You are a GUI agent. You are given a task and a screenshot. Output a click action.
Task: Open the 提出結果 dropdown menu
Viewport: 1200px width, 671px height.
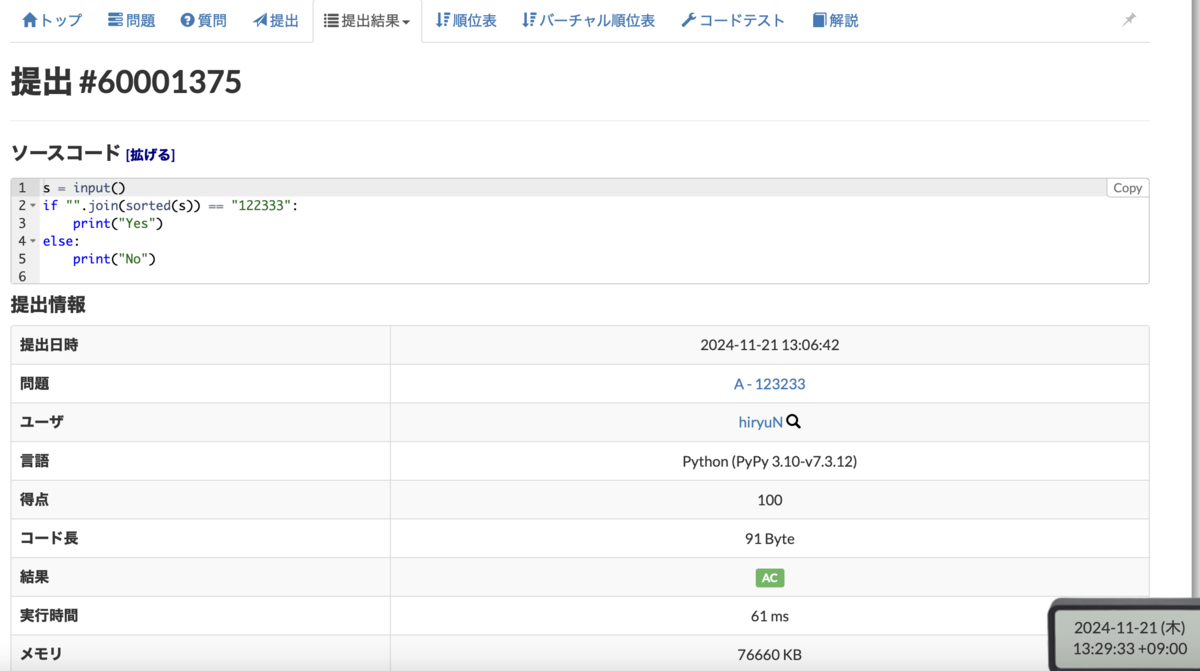pyautogui.click(x=367, y=21)
